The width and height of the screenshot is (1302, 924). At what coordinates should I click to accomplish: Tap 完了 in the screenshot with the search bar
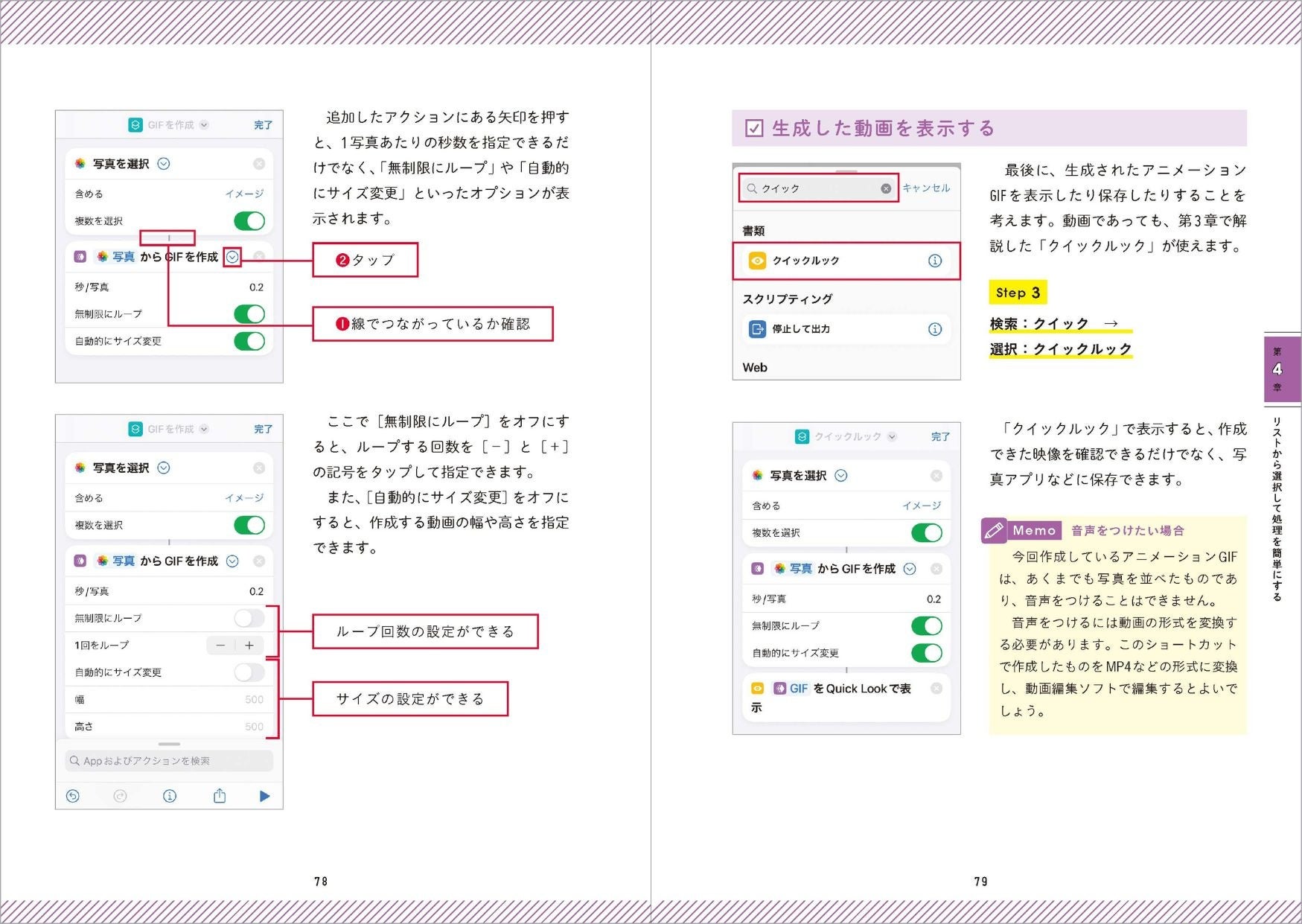click(263, 429)
